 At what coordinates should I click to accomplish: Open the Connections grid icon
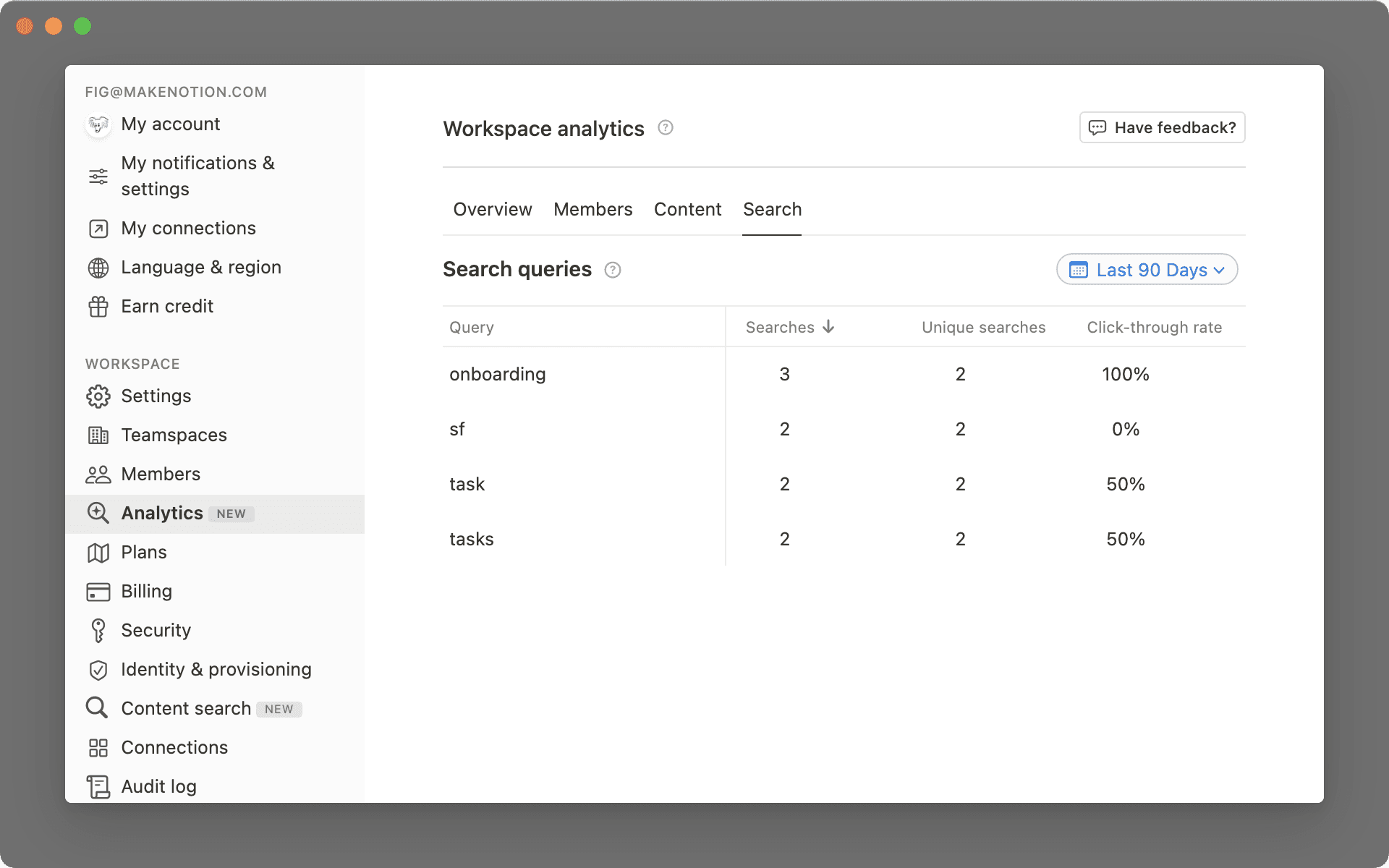click(98, 747)
